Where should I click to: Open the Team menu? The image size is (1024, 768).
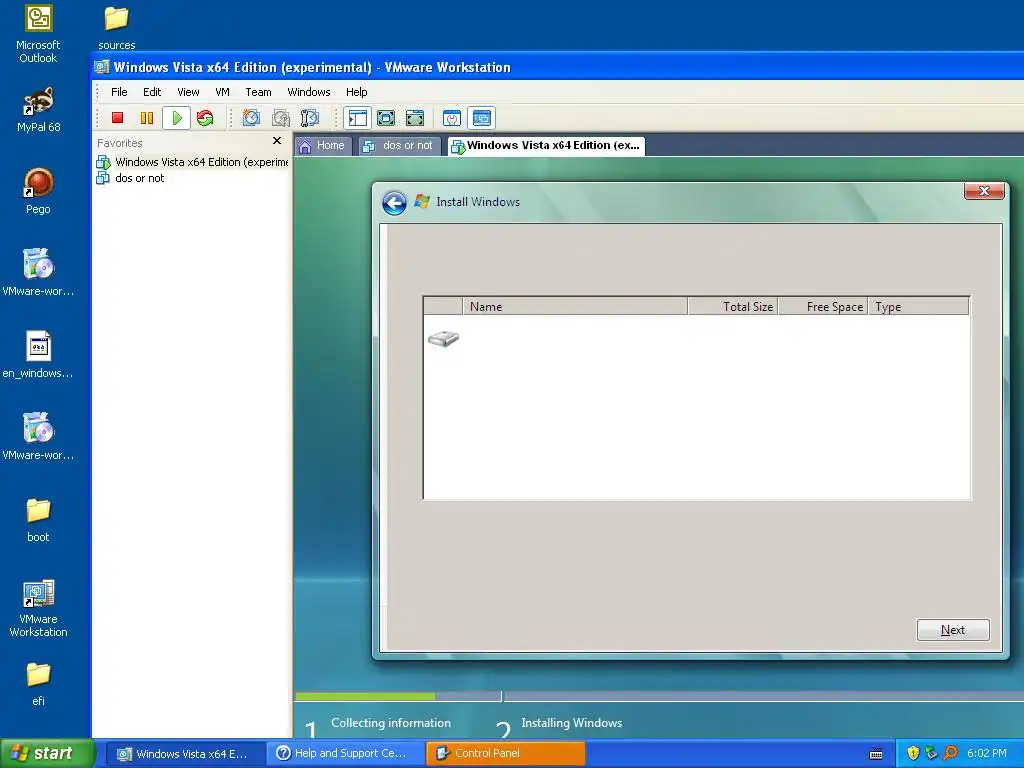click(258, 92)
